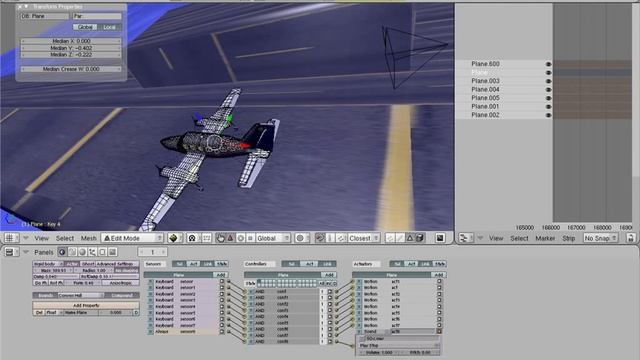Toggle the Actor button in physics panel

[71, 264]
